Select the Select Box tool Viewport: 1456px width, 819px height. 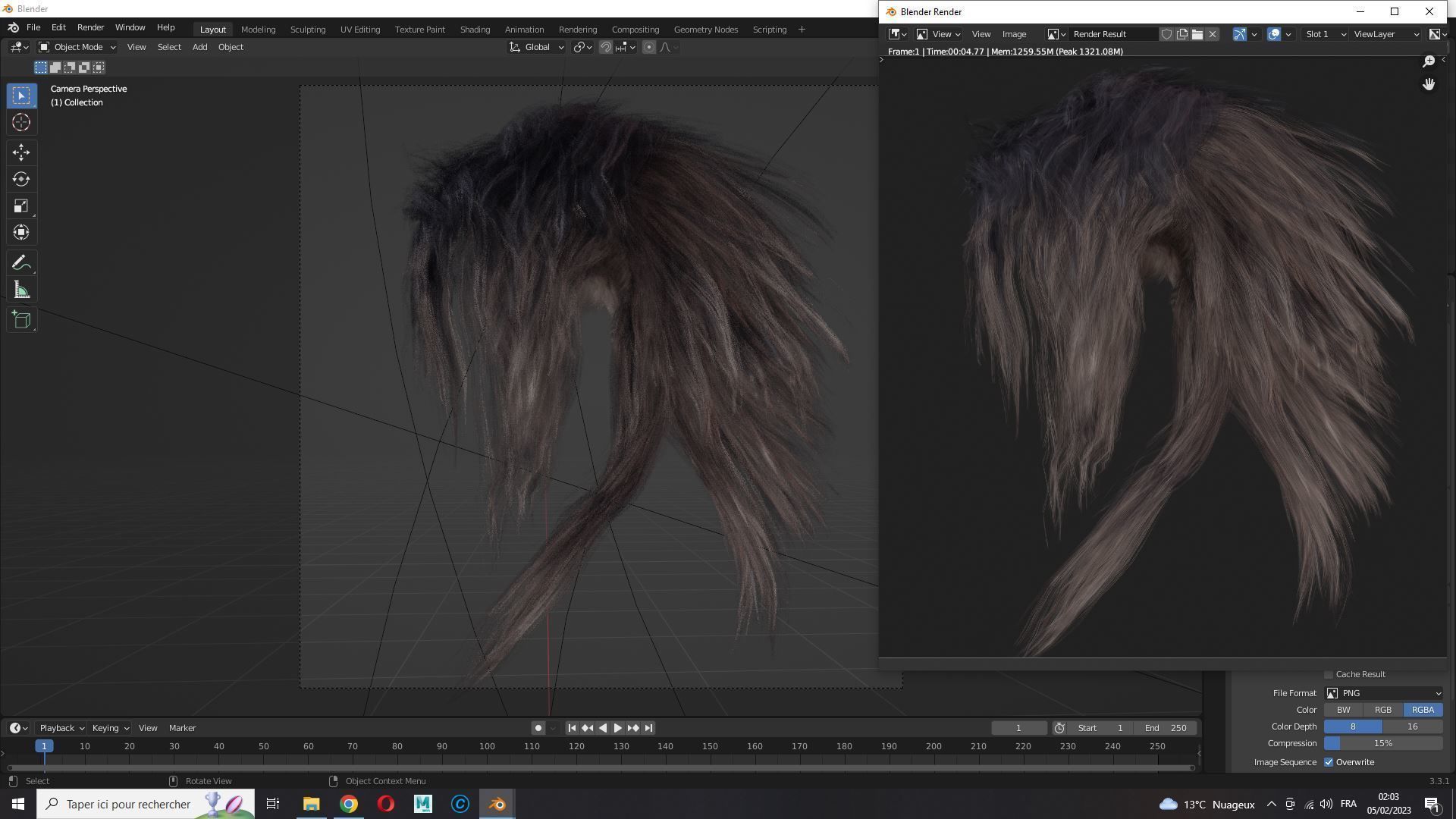[x=21, y=96]
